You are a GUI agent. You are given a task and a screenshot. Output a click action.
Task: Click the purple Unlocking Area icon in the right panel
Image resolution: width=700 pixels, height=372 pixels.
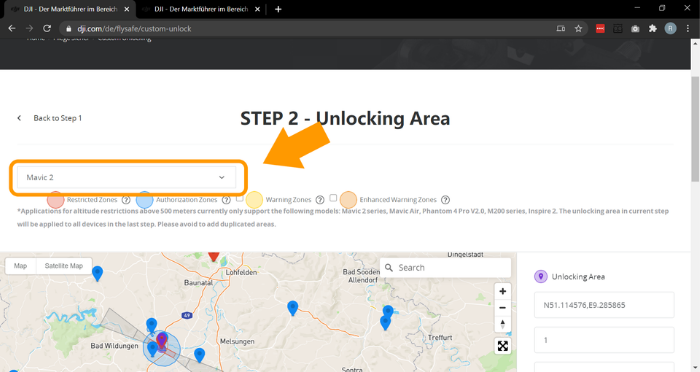pos(541,276)
